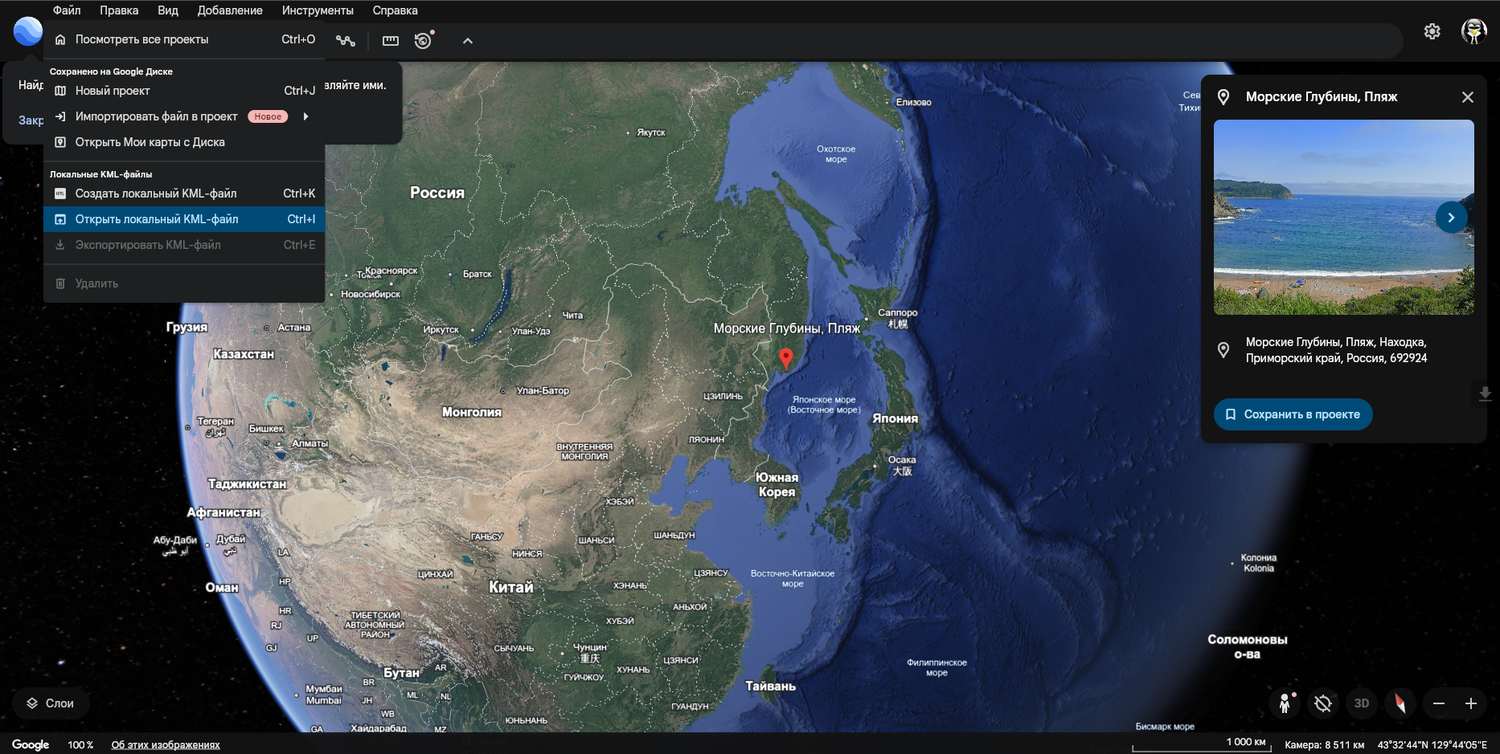The height and width of the screenshot is (754, 1500).
Task: Click the map icon beside Новый проект
Action: click(60, 91)
